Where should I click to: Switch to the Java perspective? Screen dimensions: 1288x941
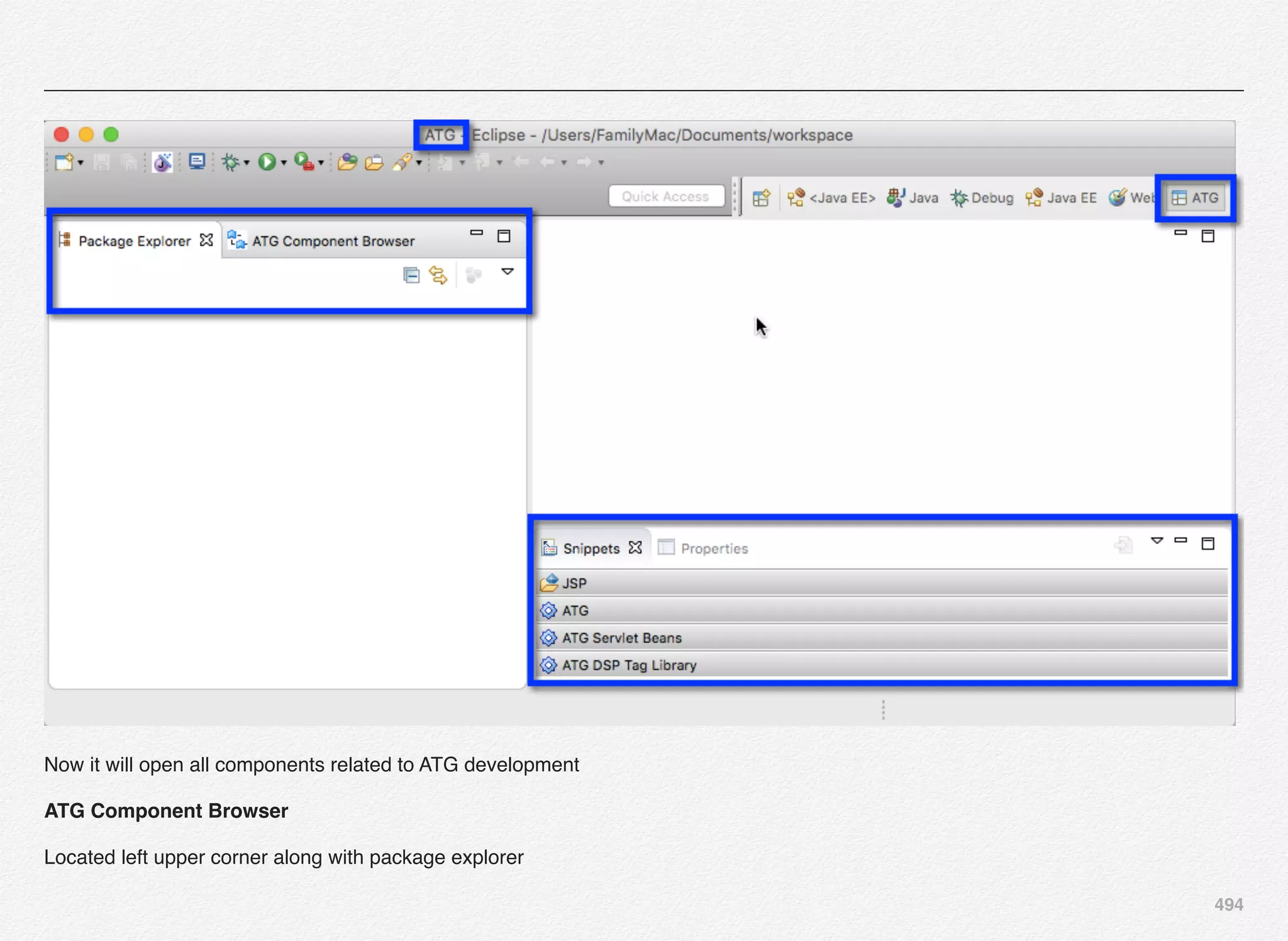tap(913, 198)
